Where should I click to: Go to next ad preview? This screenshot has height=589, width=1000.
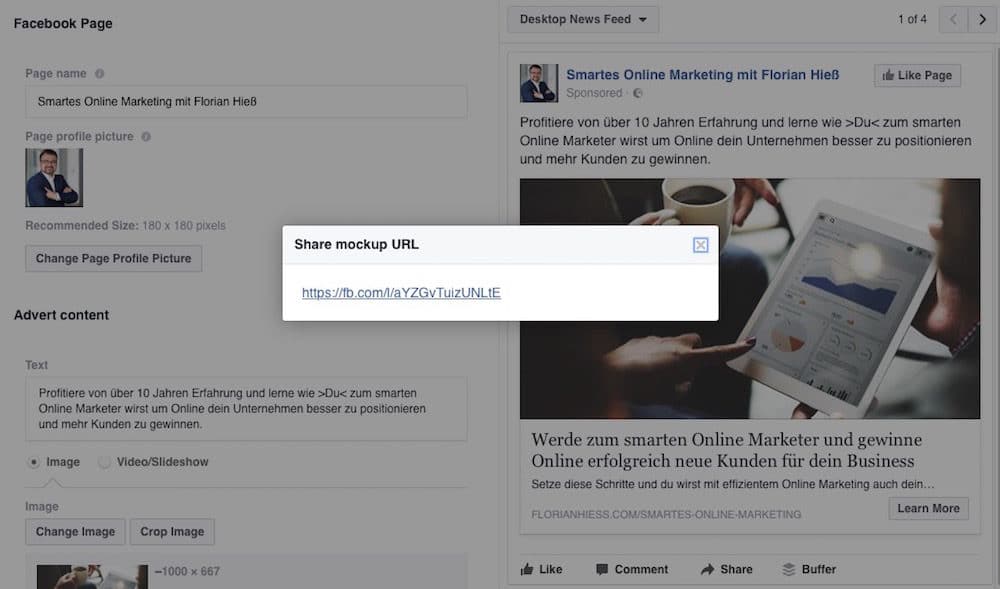coord(982,20)
